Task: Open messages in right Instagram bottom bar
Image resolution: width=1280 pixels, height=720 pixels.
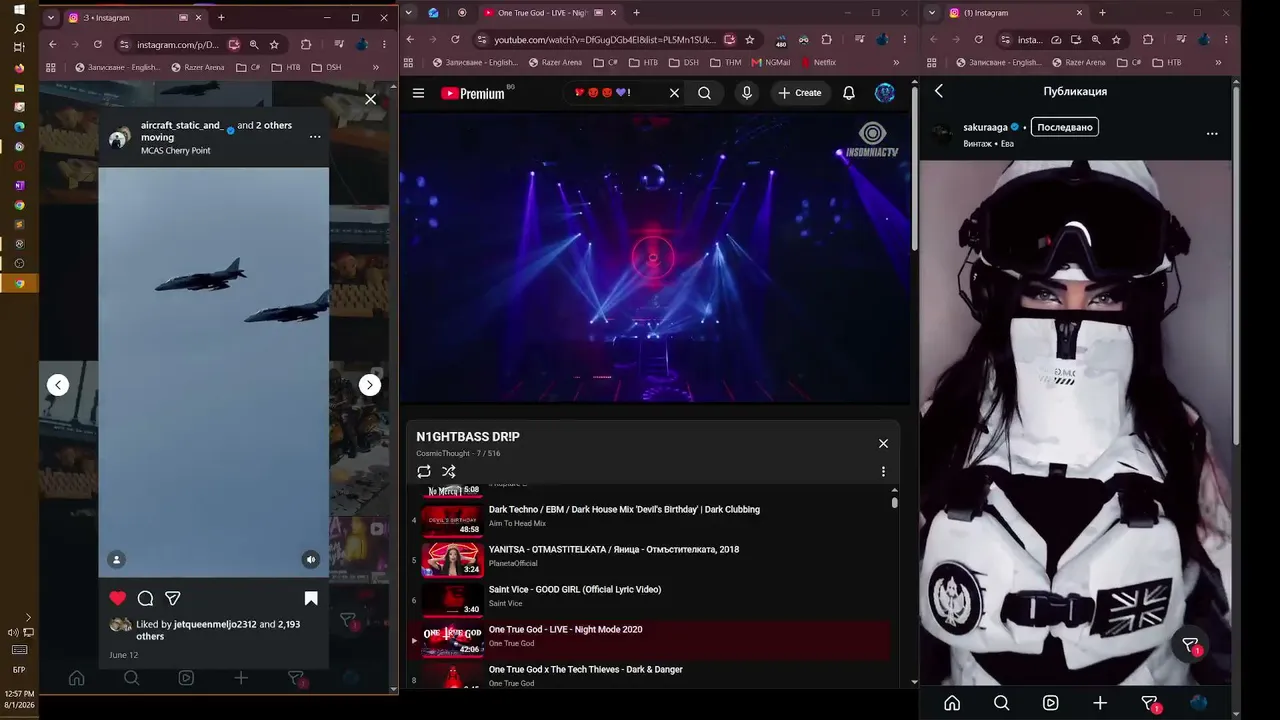Action: tap(1150, 704)
